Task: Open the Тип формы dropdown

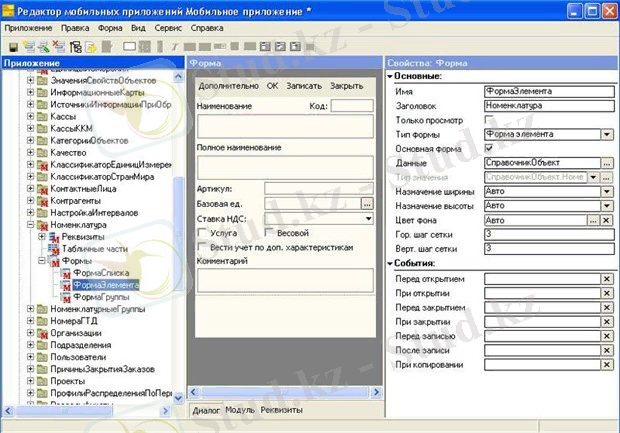Action: 606,133
